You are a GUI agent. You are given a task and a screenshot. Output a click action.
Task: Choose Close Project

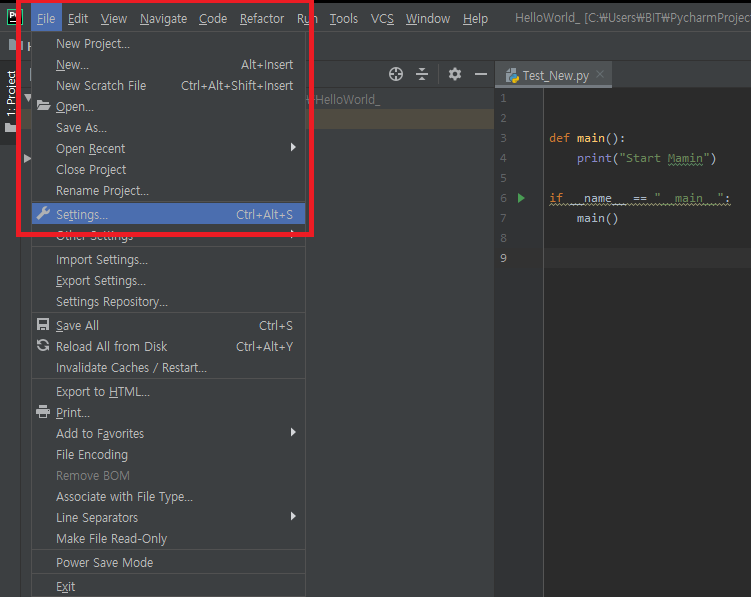click(168, 170)
